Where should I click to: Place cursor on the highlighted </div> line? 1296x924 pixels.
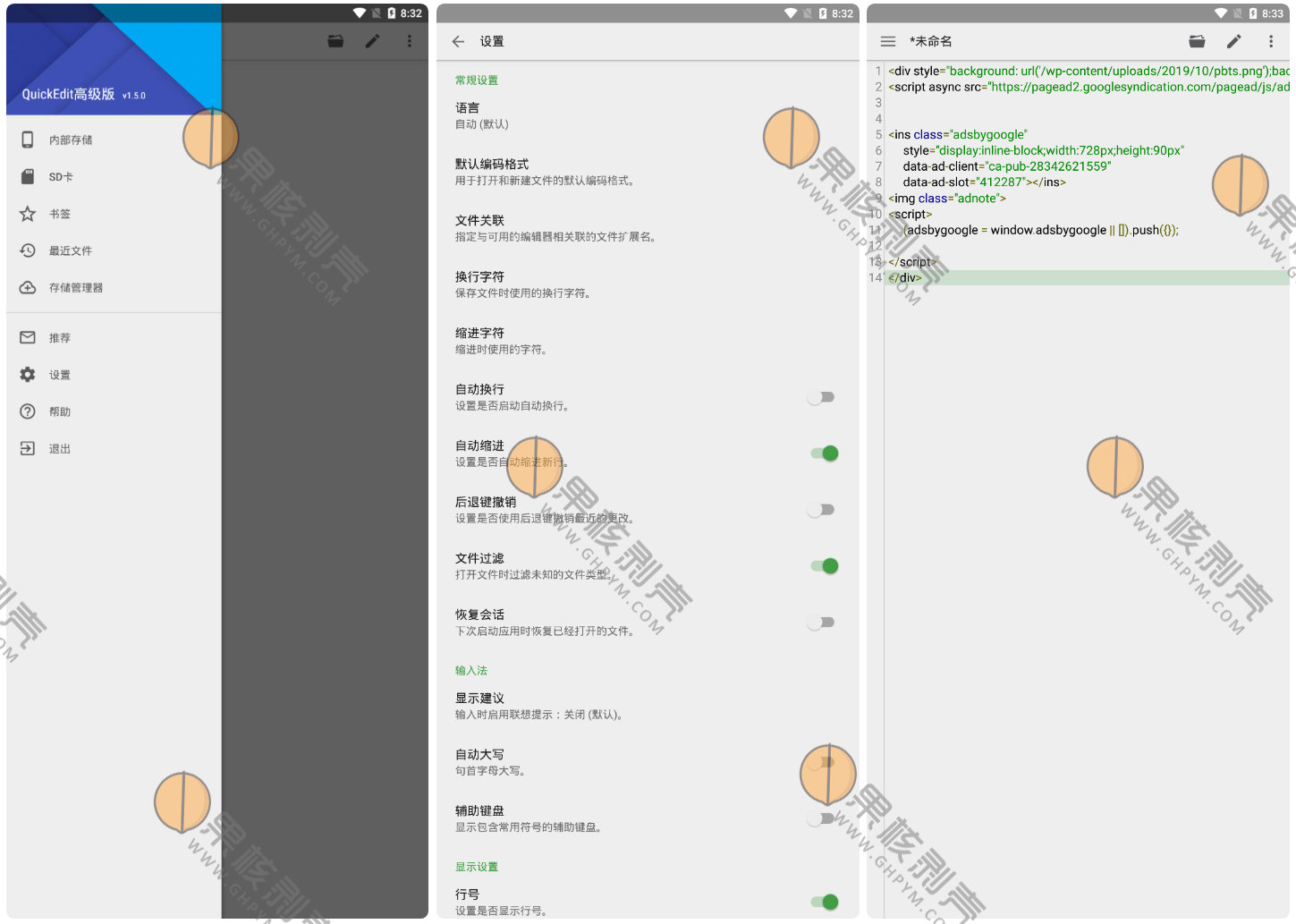pos(1088,278)
